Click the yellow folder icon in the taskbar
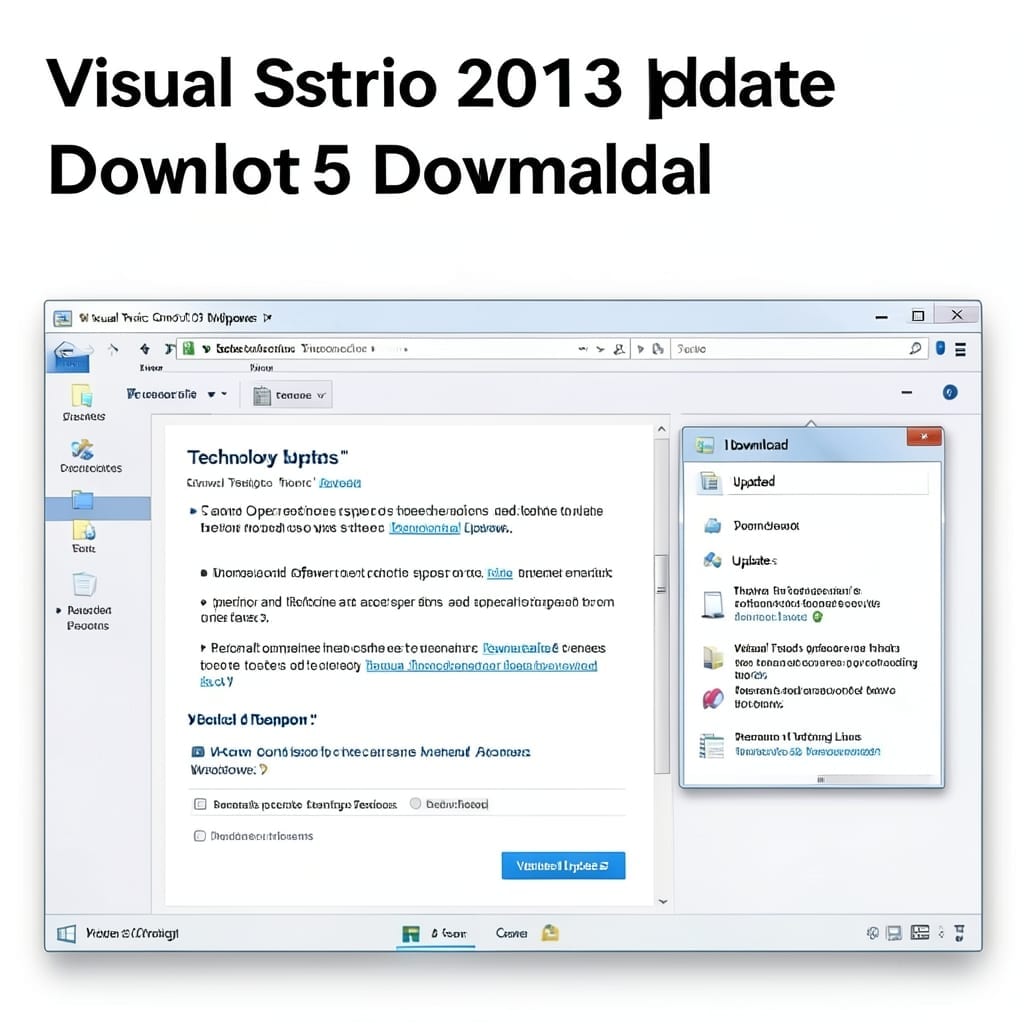The height and width of the screenshot is (1024, 1024). pos(550,933)
